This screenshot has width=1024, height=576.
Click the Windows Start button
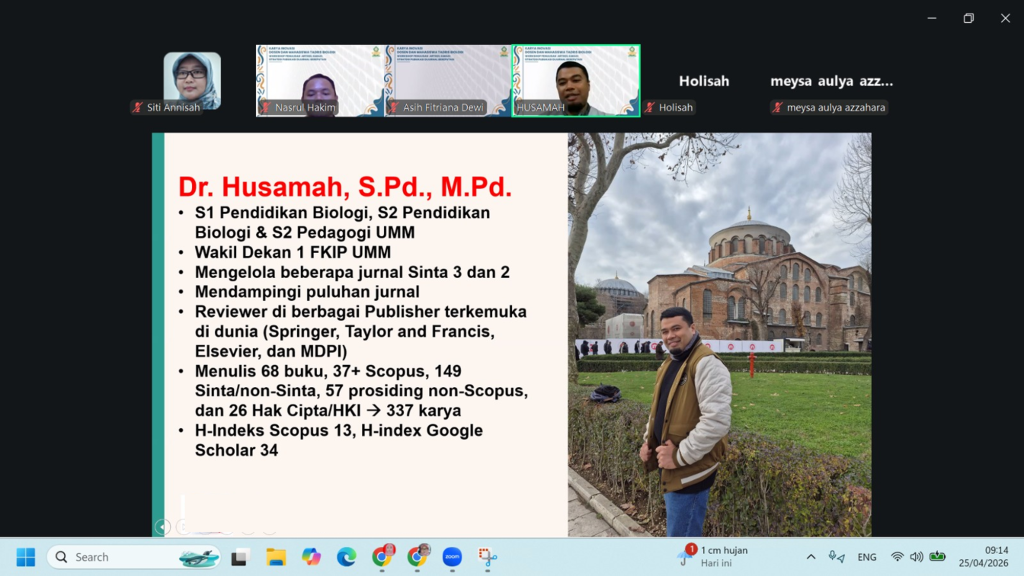click(x=26, y=557)
